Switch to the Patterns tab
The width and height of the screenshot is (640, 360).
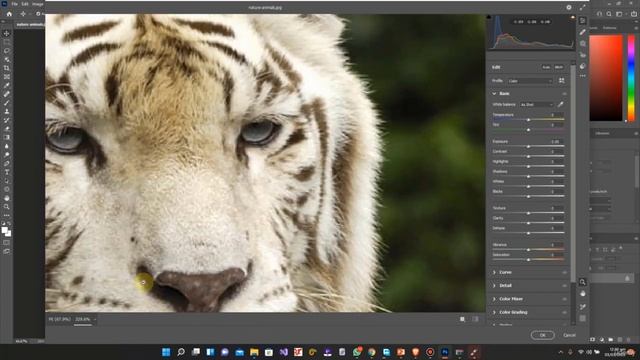[x=610, y=28]
